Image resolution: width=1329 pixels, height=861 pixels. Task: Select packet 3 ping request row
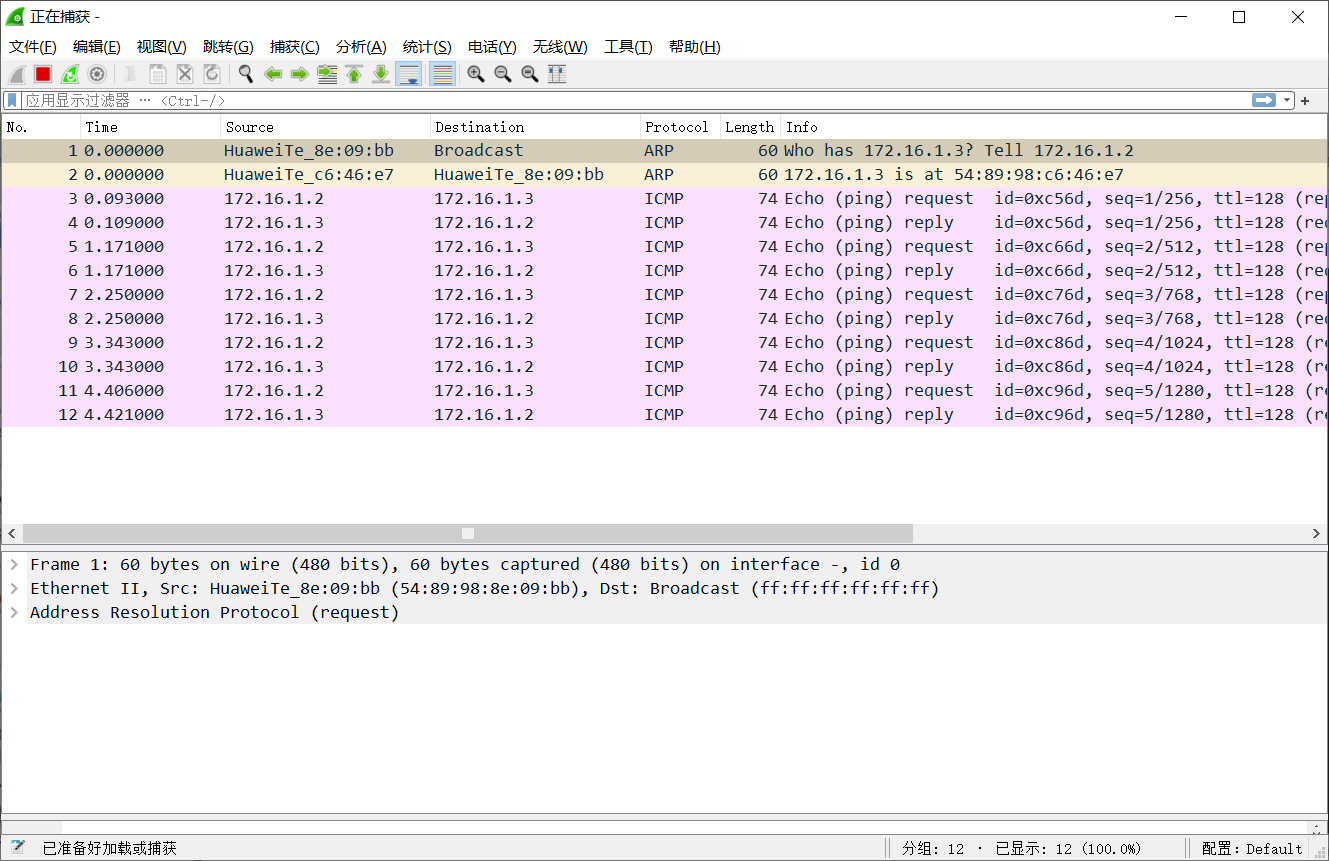tap(664, 198)
